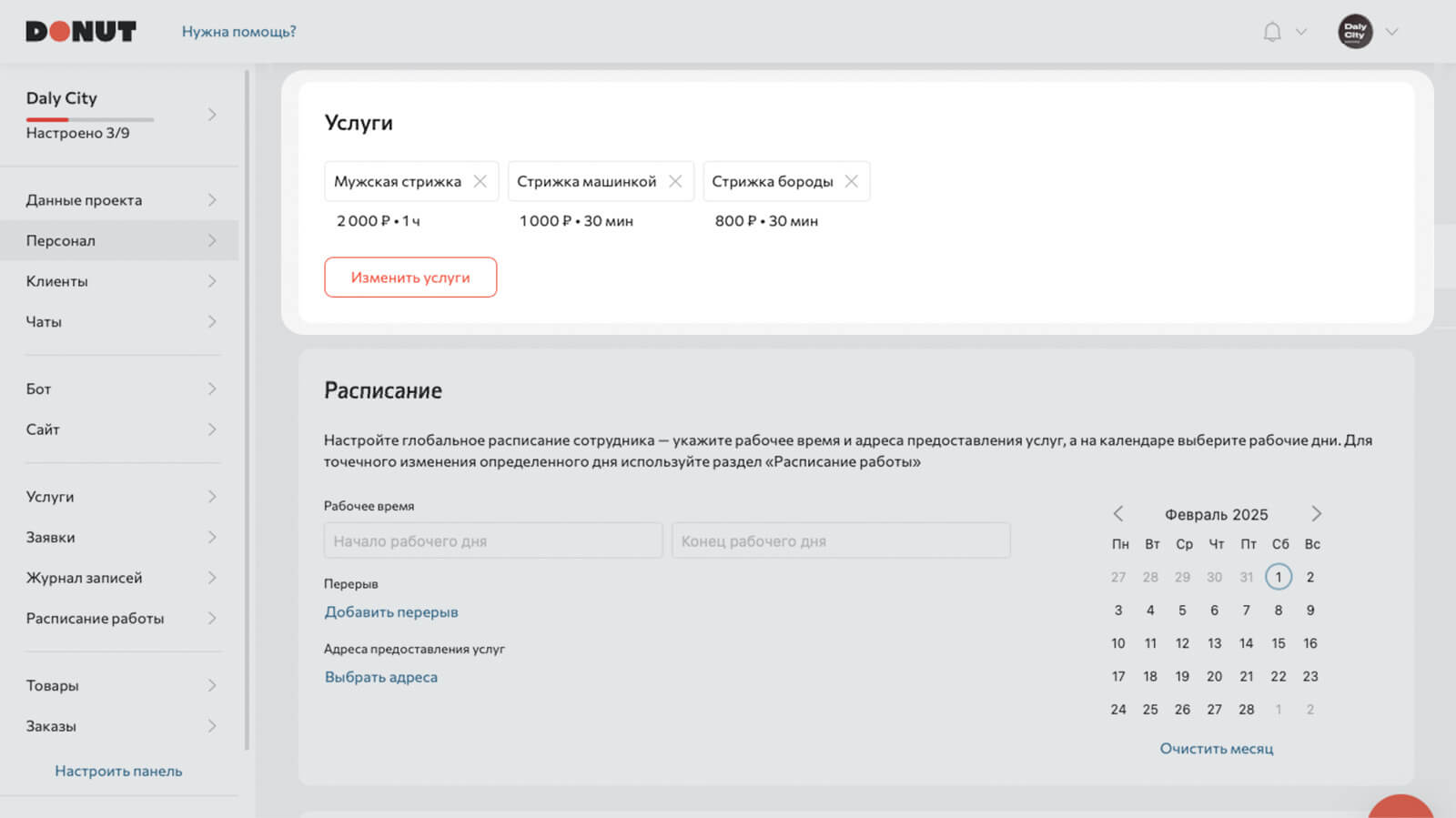Viewport: 1456px width, 818px height.
Task: Remove the Стрижка бороды service
Action: pyautogui.click(x=852, y=181)
